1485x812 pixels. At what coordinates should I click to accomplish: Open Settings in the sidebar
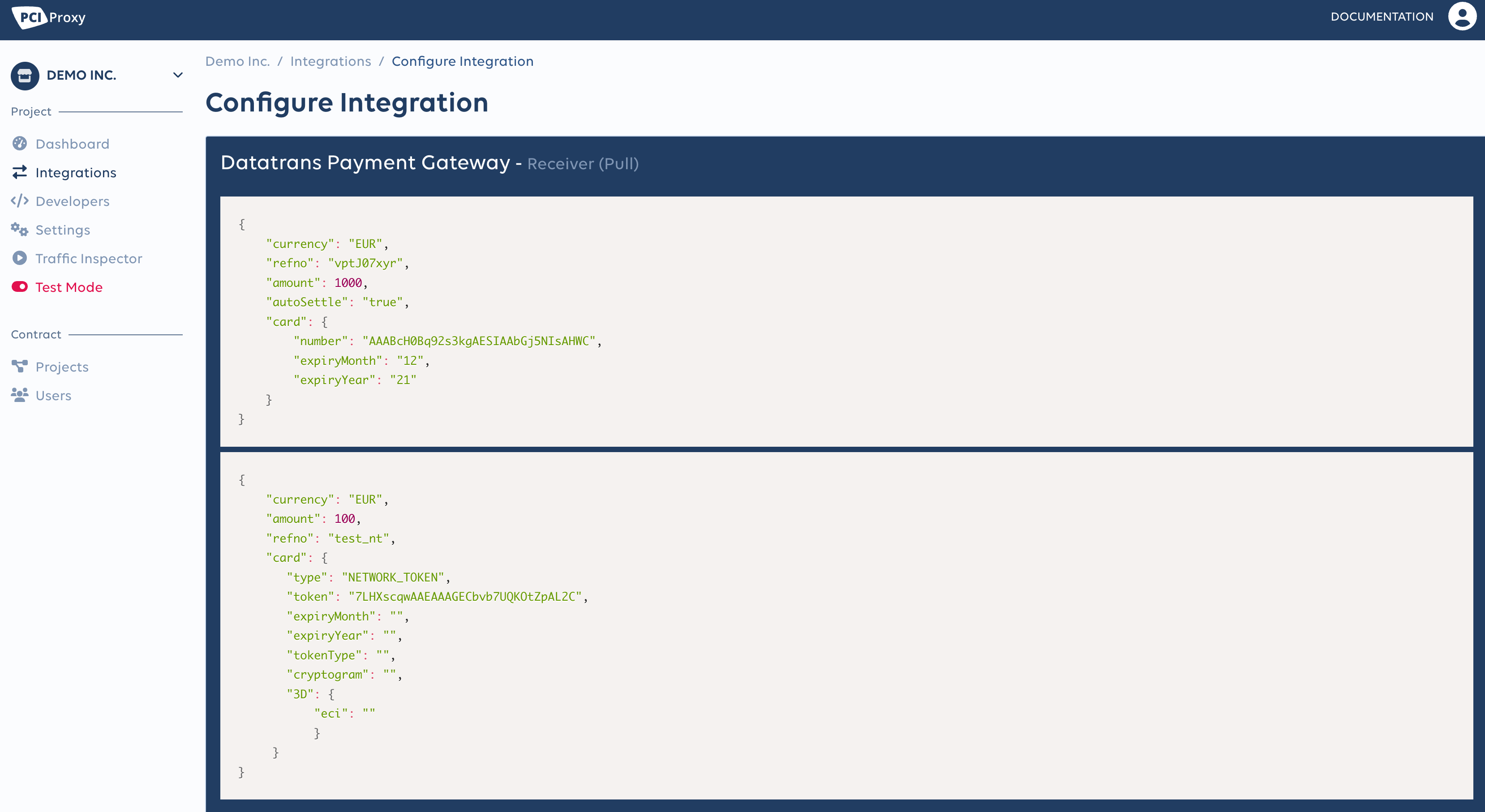tap(63, 230)
